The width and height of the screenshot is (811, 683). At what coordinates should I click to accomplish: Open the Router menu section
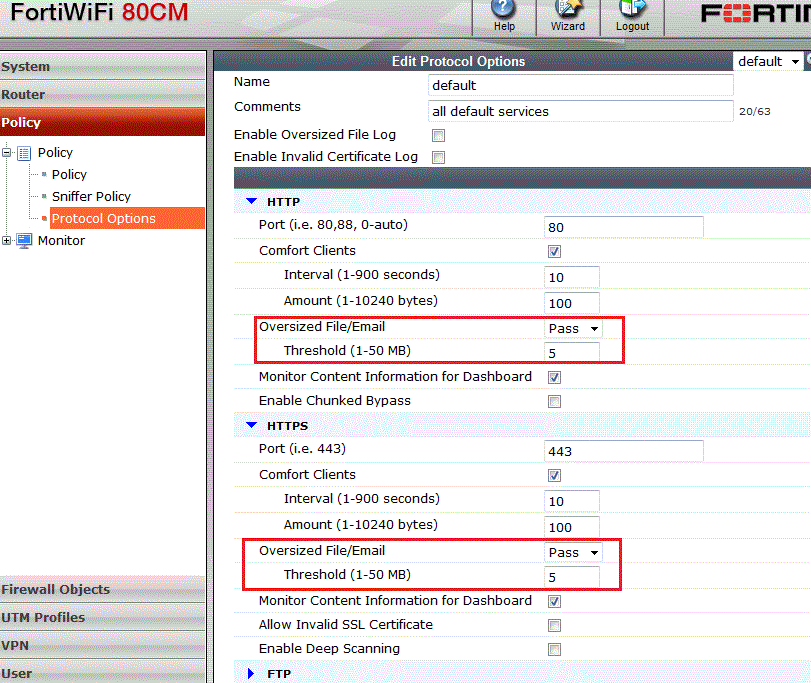[x=102, y=94]
